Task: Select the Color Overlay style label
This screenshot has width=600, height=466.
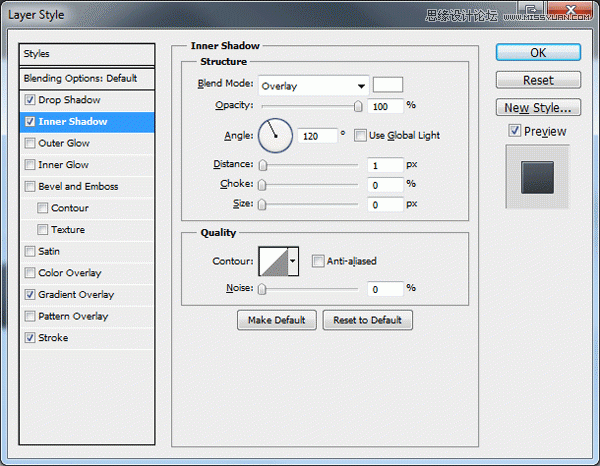Action: click(70, 273)
